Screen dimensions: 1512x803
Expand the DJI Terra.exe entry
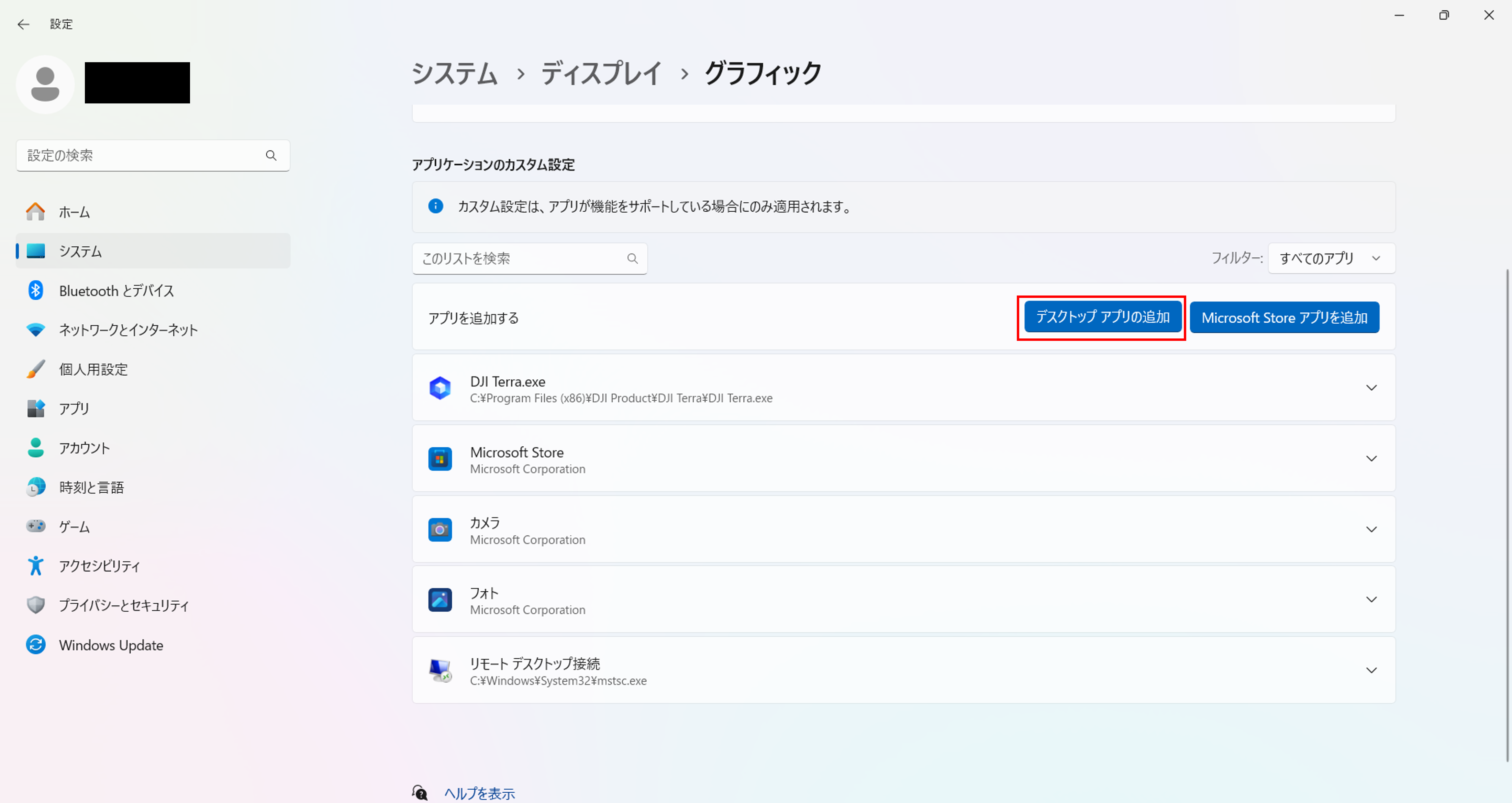click(1371, 388)
